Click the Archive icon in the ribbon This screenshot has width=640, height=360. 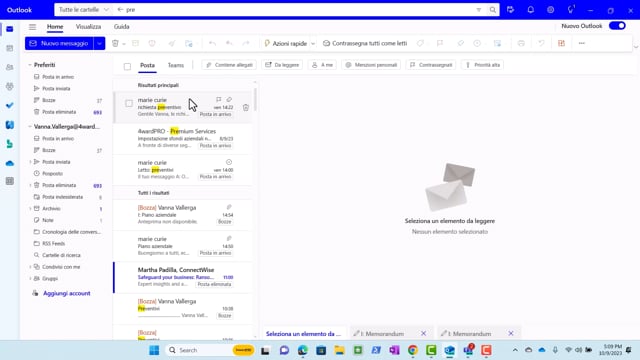click(x=135, y=43)
